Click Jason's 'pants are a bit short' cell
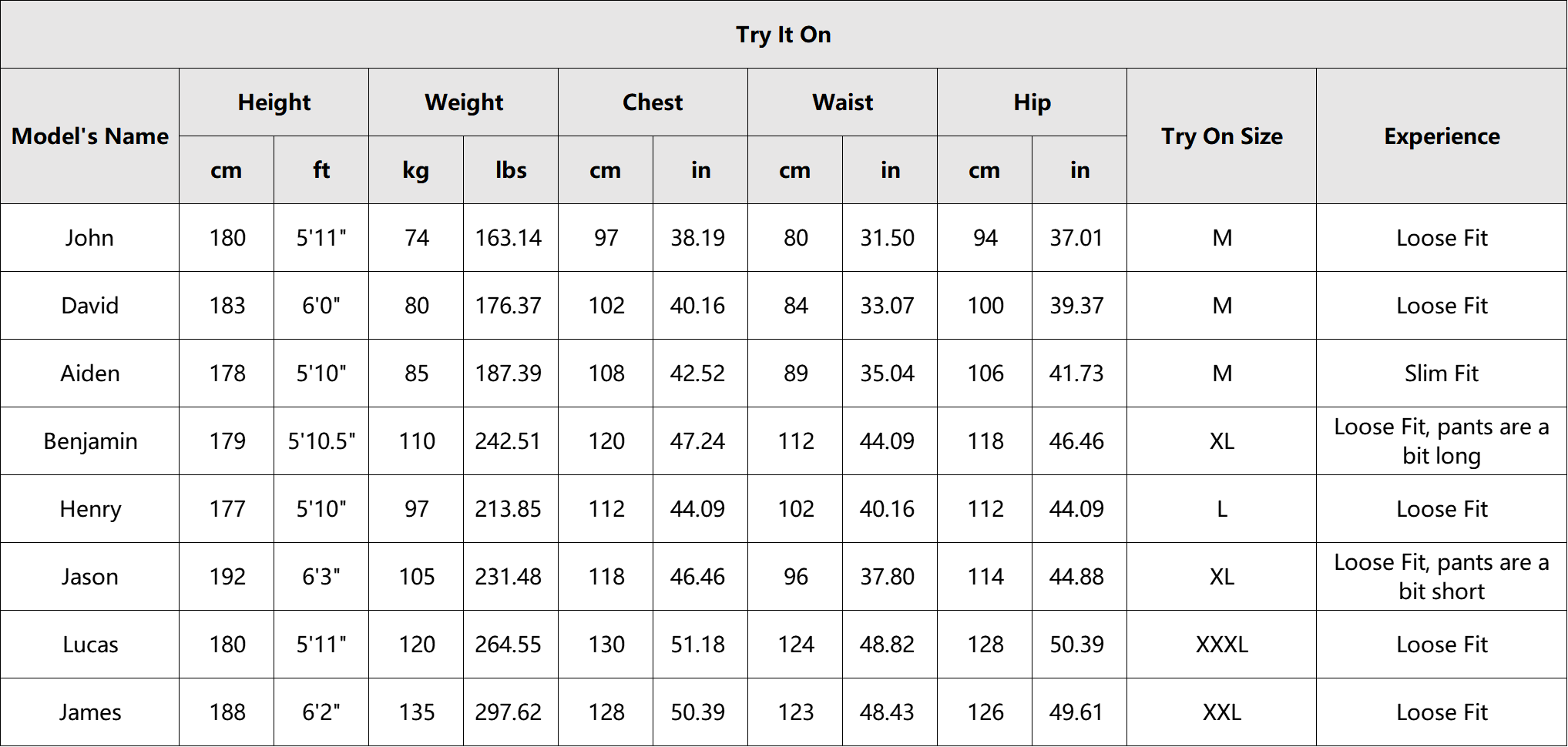 click(x=1442, y=577)
